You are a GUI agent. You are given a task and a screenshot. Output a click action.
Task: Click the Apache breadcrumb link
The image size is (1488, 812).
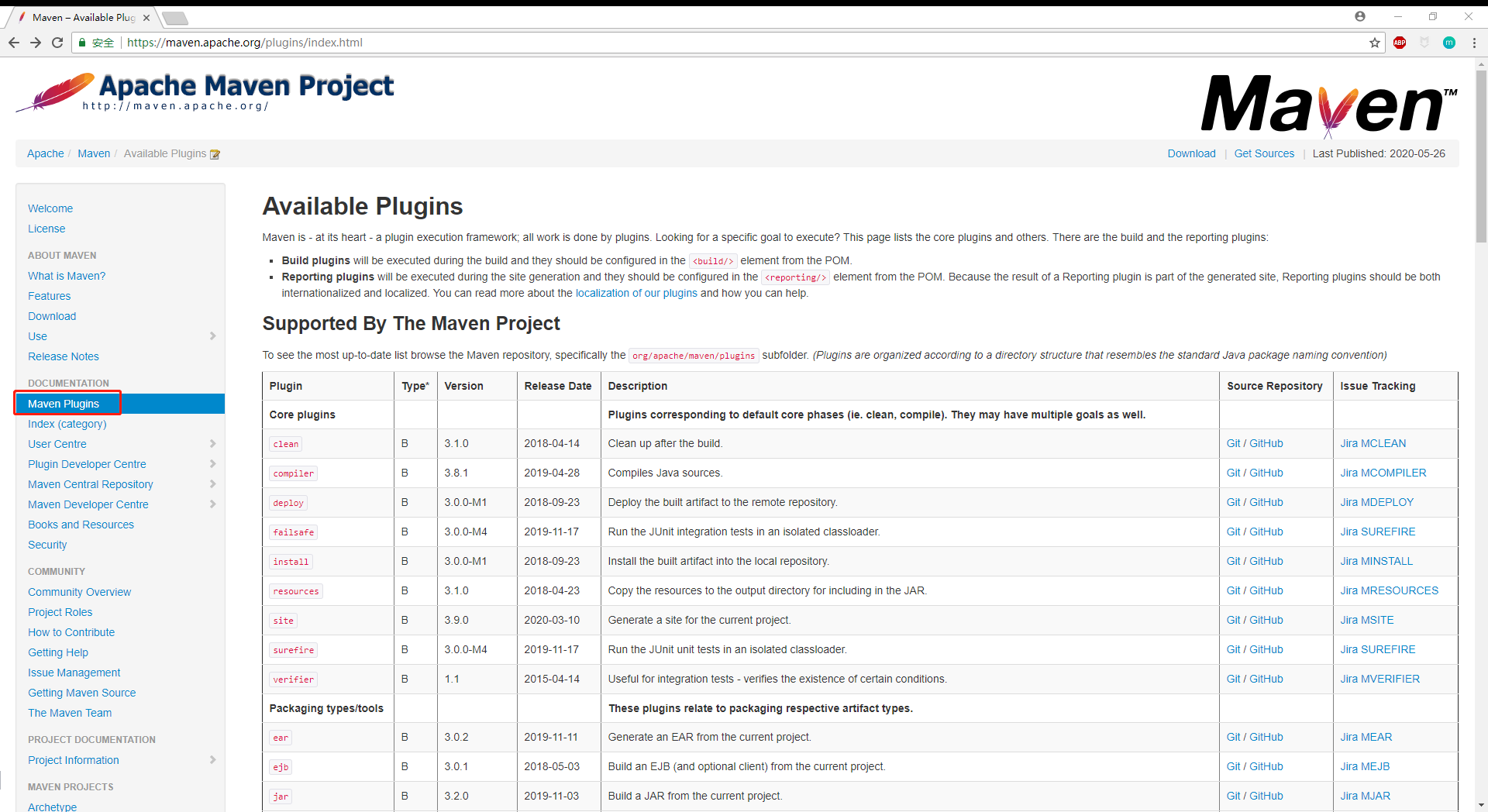(x=46, y=153)
